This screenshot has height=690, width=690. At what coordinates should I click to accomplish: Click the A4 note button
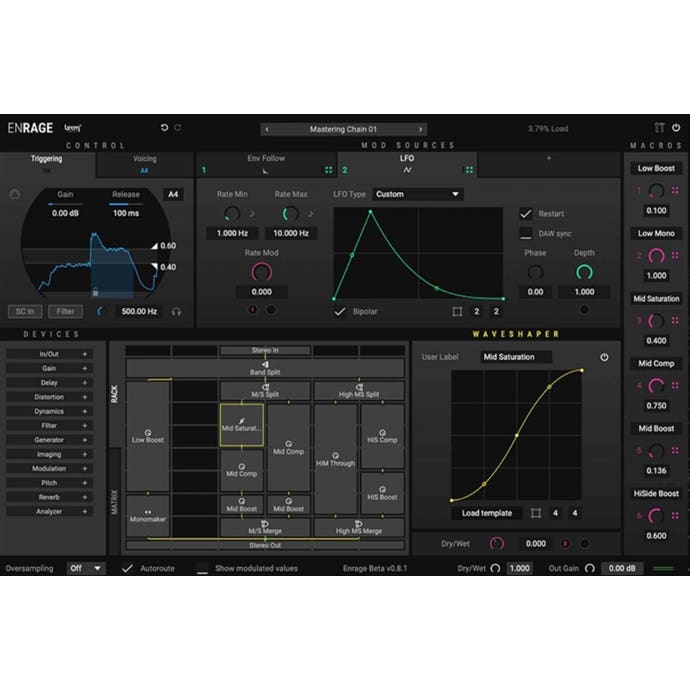(x=173, y=194)
